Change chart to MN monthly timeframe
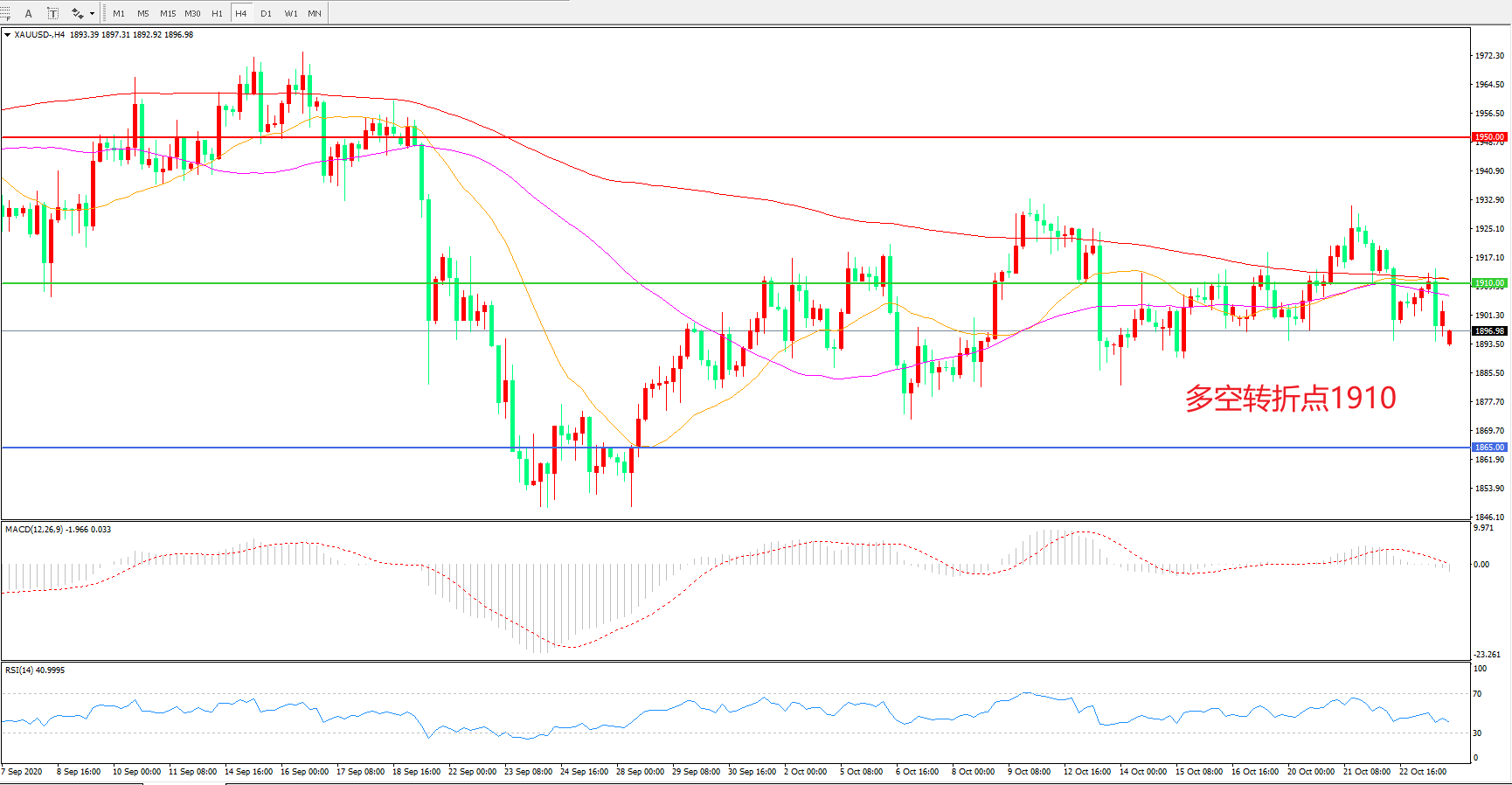The width and height of the screenshot is (1512, 785). click(x=315, y=13)
